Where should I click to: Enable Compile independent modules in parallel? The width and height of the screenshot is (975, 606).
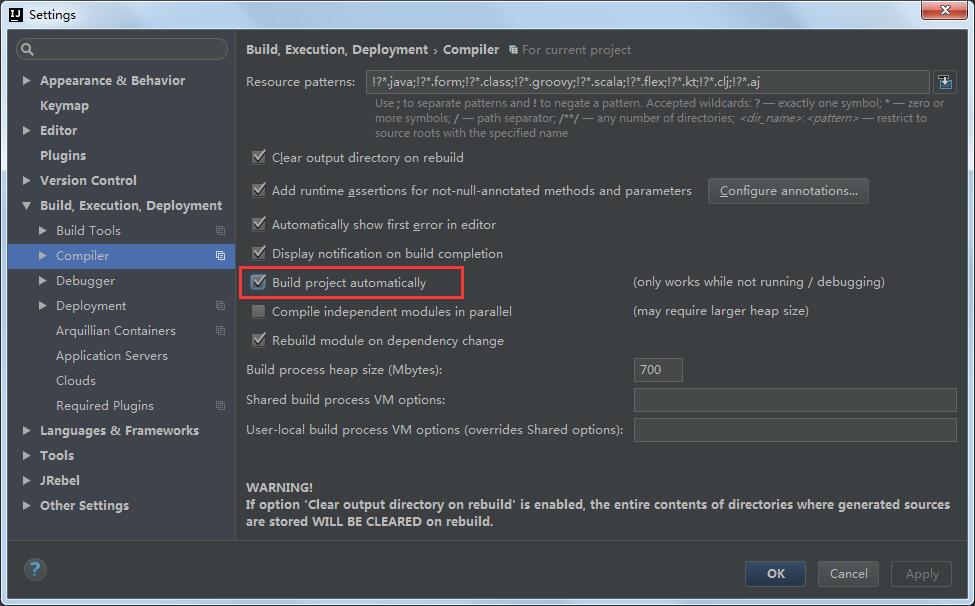258,311
